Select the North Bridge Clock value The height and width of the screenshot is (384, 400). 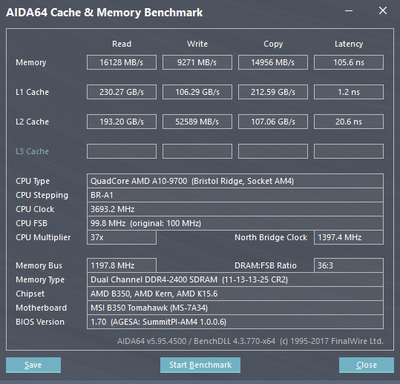(349, 237)
